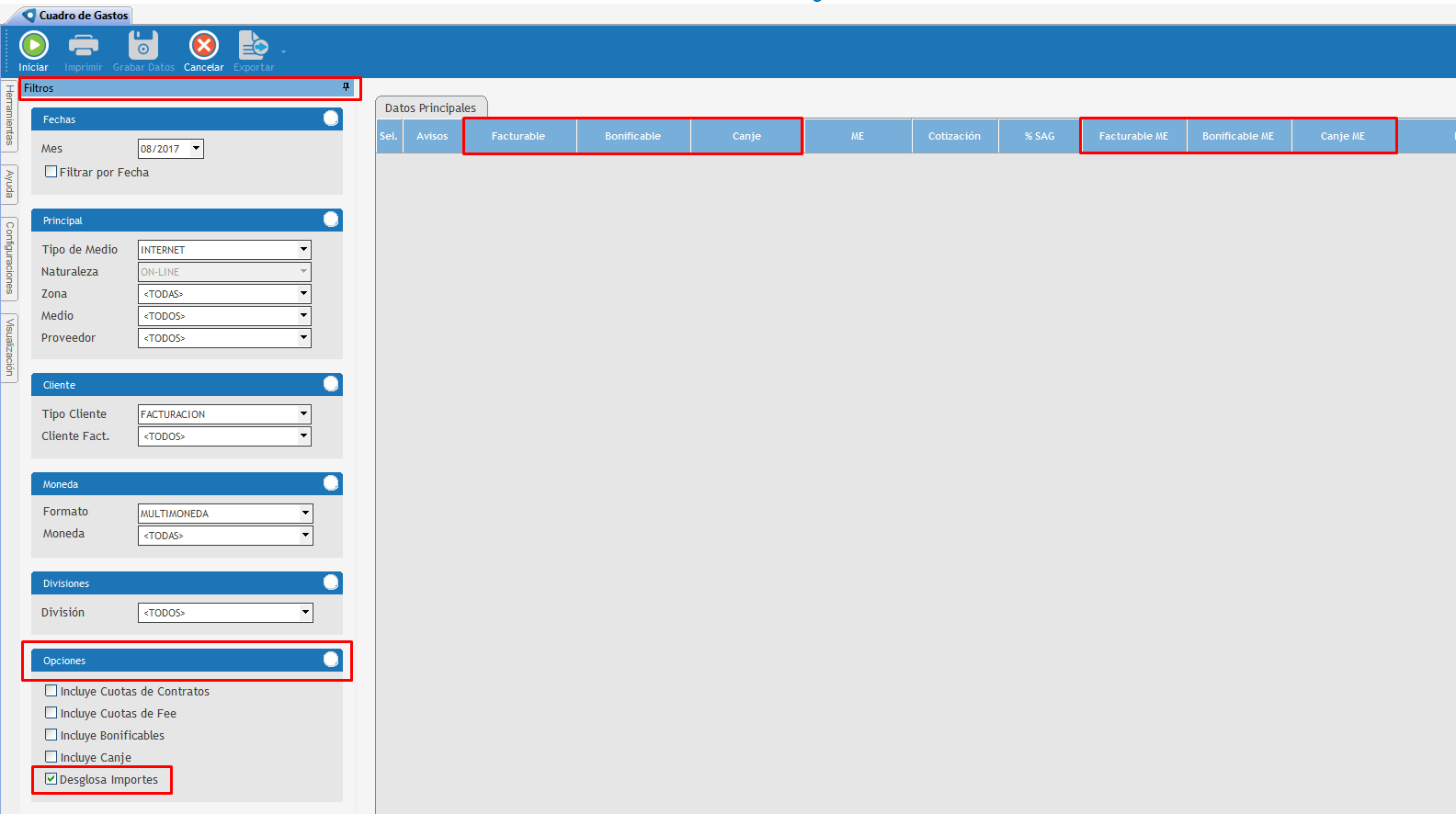Screen dimensions: 1456x814
Task: Collapse the Opciones section round button
Action: 331,660
